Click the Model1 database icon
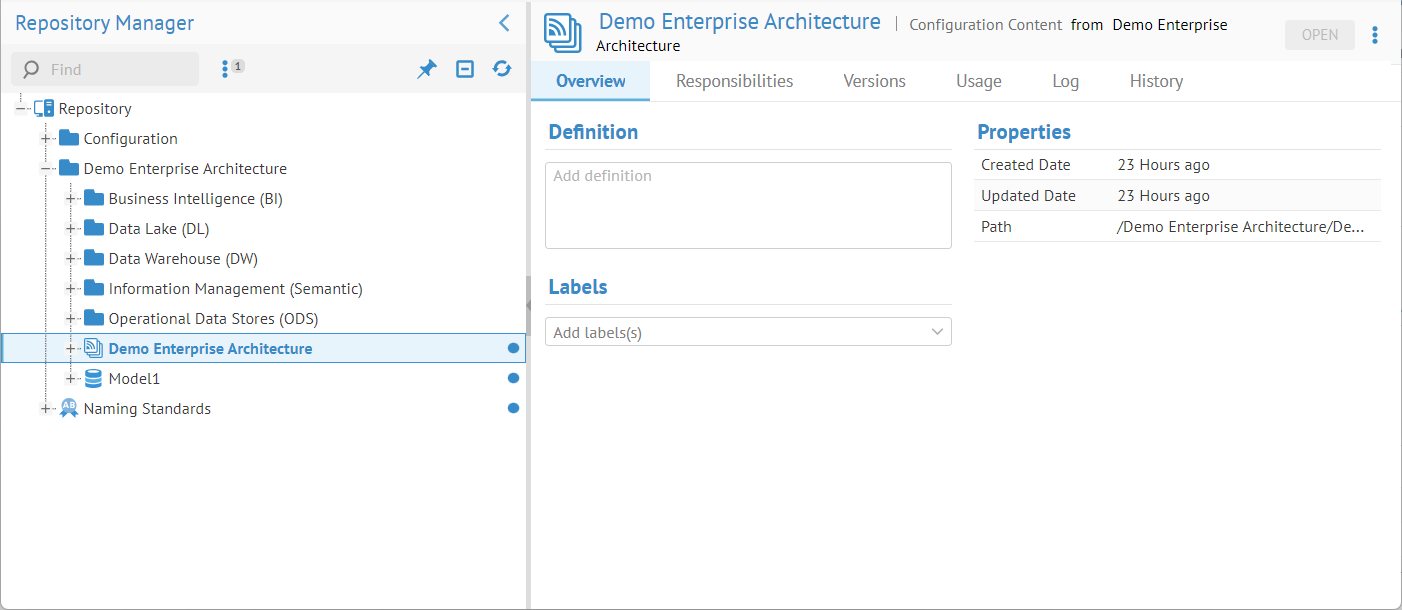 click(93, 378)
